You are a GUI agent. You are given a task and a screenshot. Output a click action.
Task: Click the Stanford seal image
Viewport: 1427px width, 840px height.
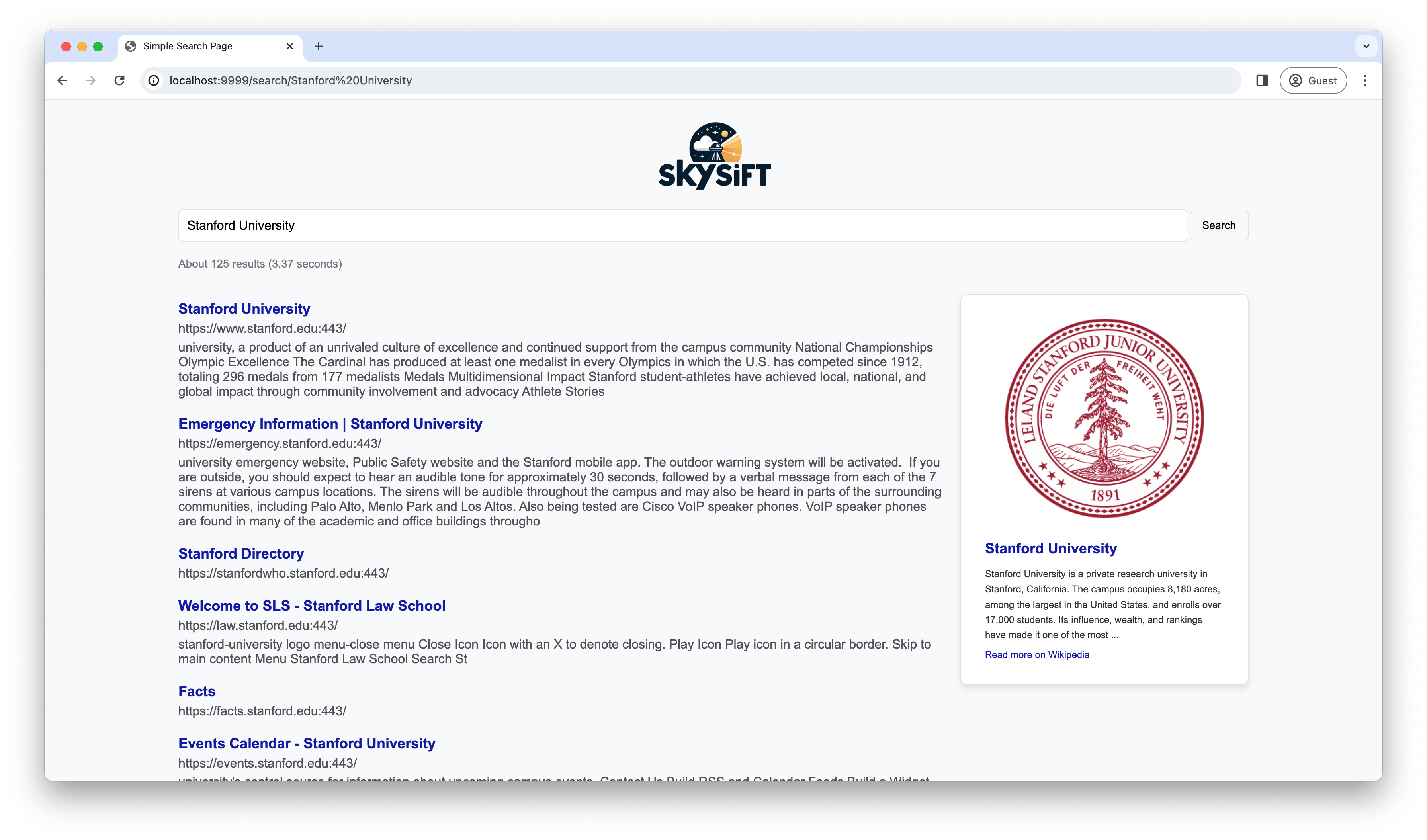(1104, 418)
